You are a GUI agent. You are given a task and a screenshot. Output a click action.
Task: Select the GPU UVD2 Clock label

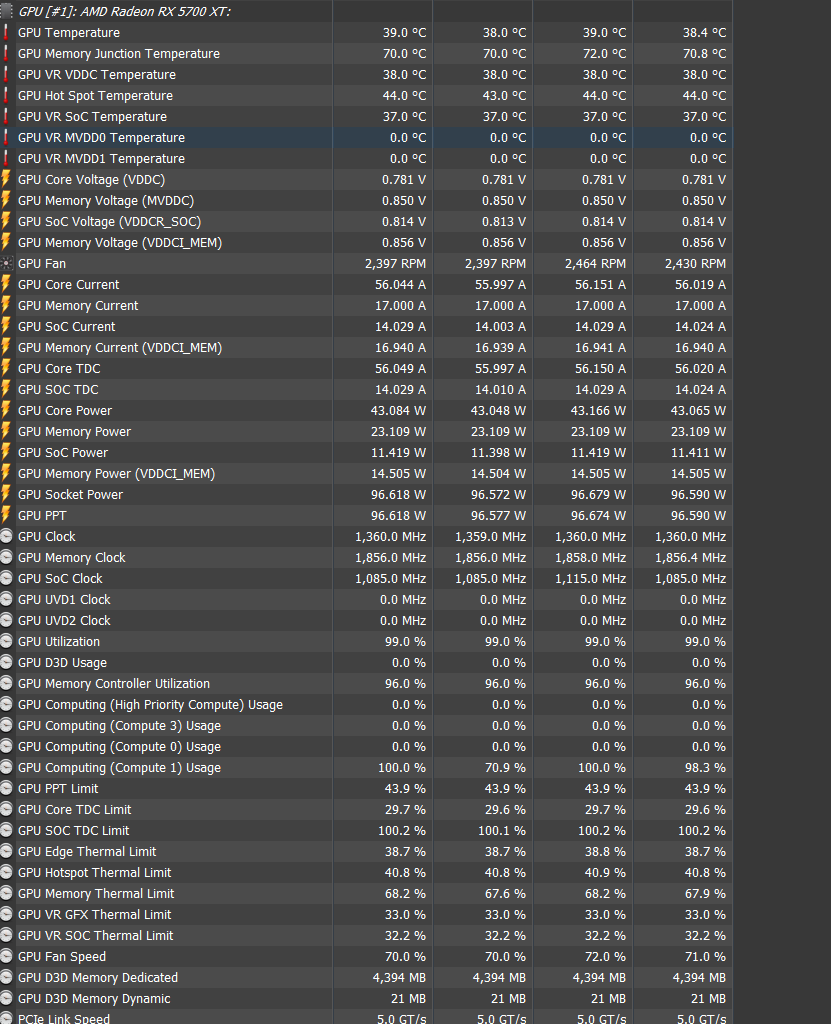coord(64,620)
